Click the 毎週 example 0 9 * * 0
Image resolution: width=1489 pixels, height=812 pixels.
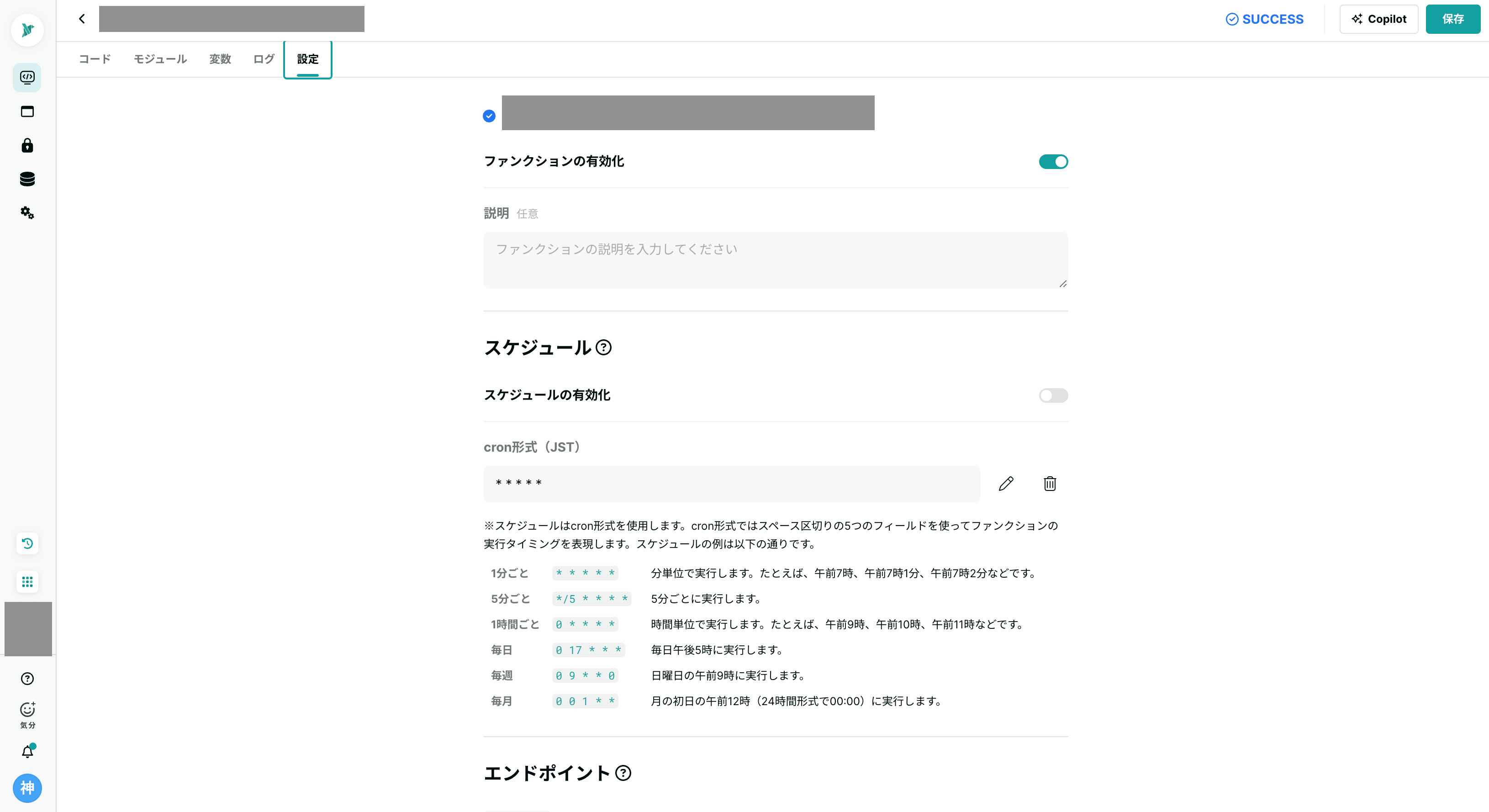click(585, 675)
